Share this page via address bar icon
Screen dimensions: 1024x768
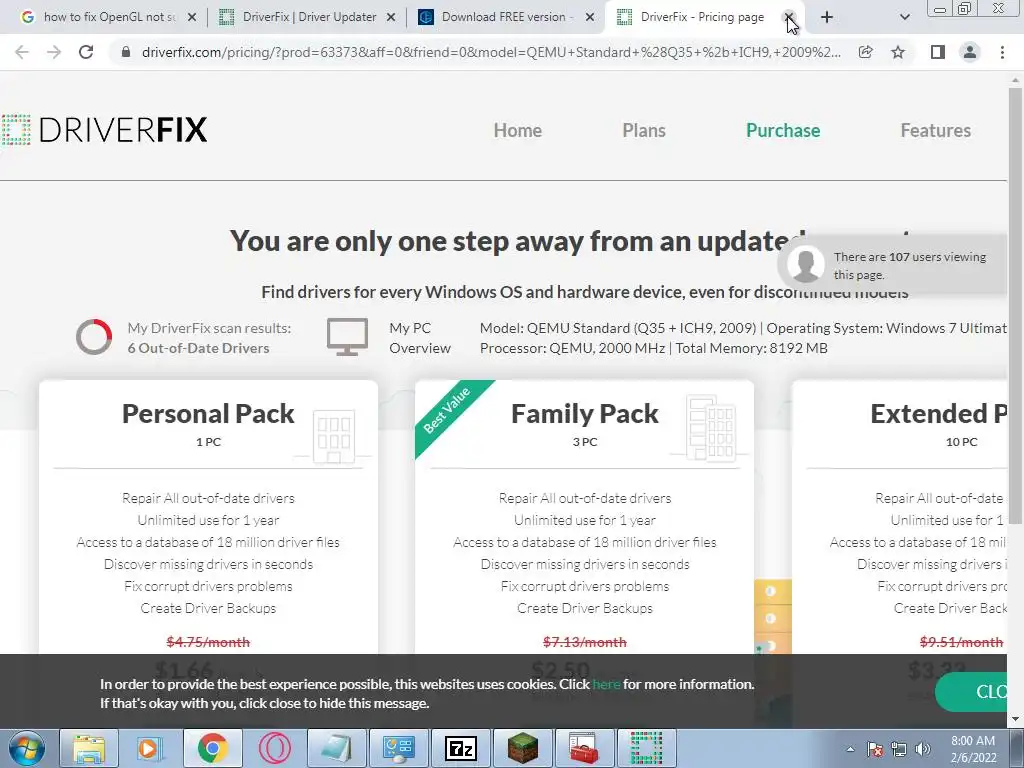coord(866,52)
